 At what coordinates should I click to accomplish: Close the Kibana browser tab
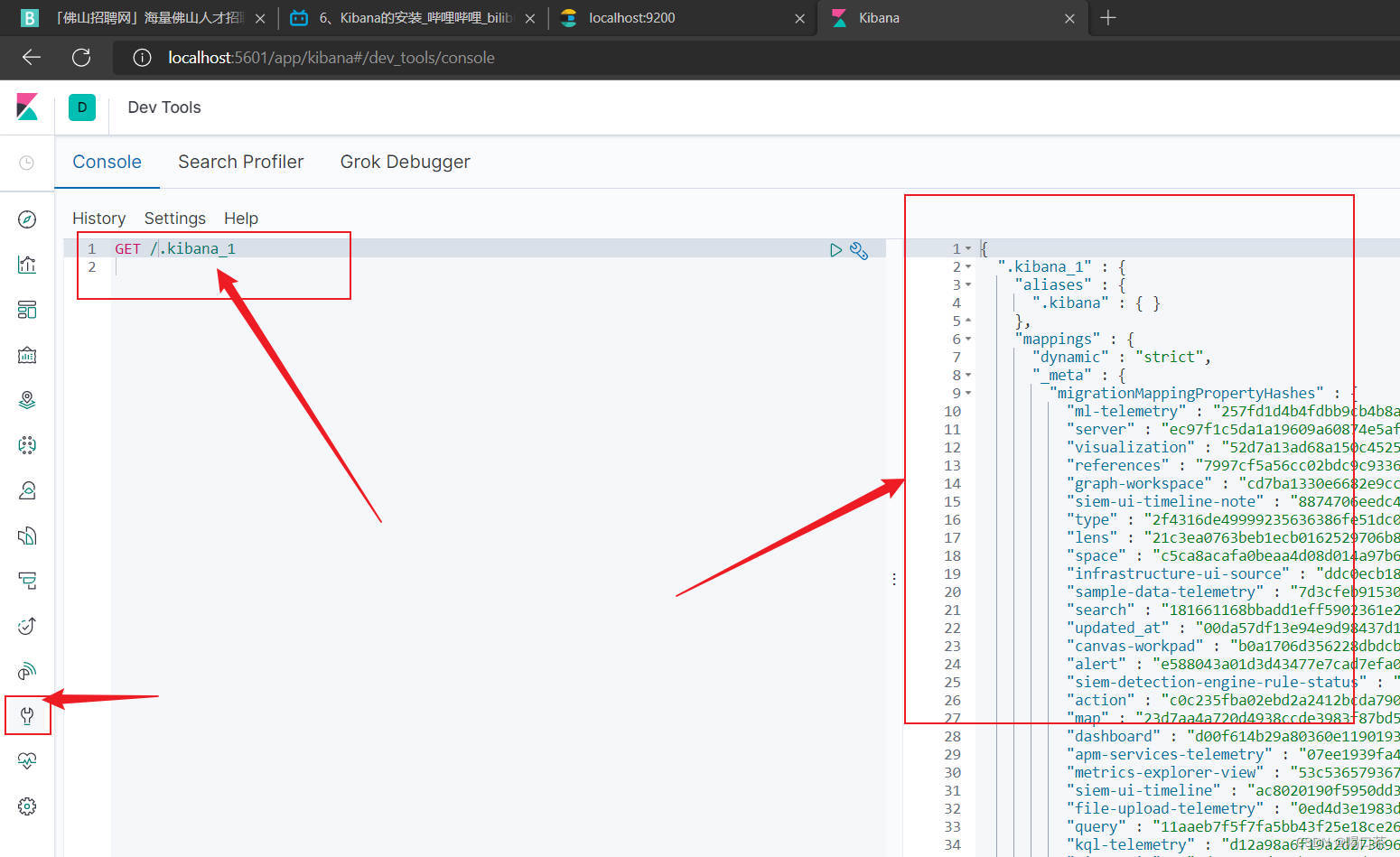1069,18
